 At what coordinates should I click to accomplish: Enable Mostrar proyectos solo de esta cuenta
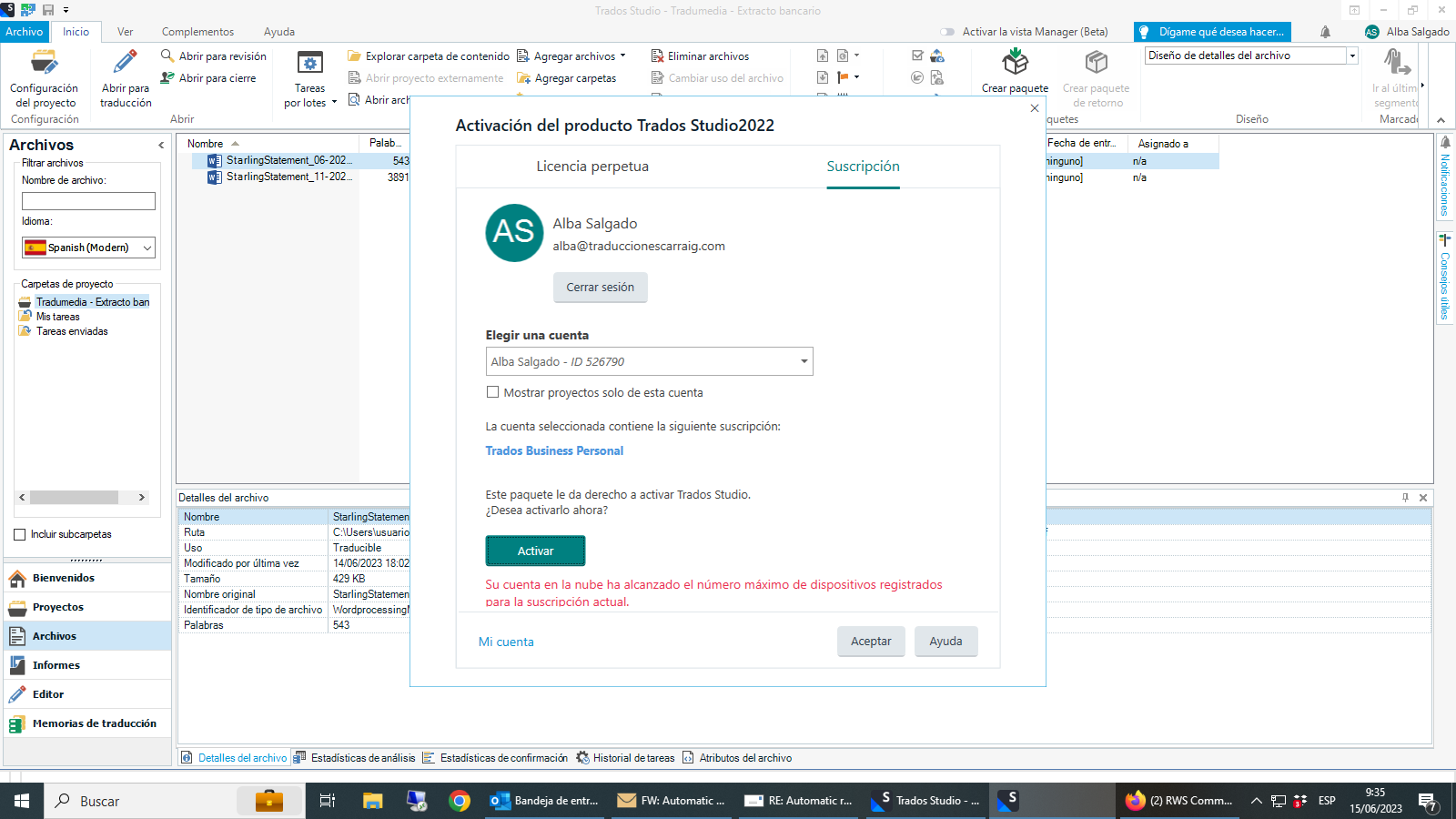(492, 392)
